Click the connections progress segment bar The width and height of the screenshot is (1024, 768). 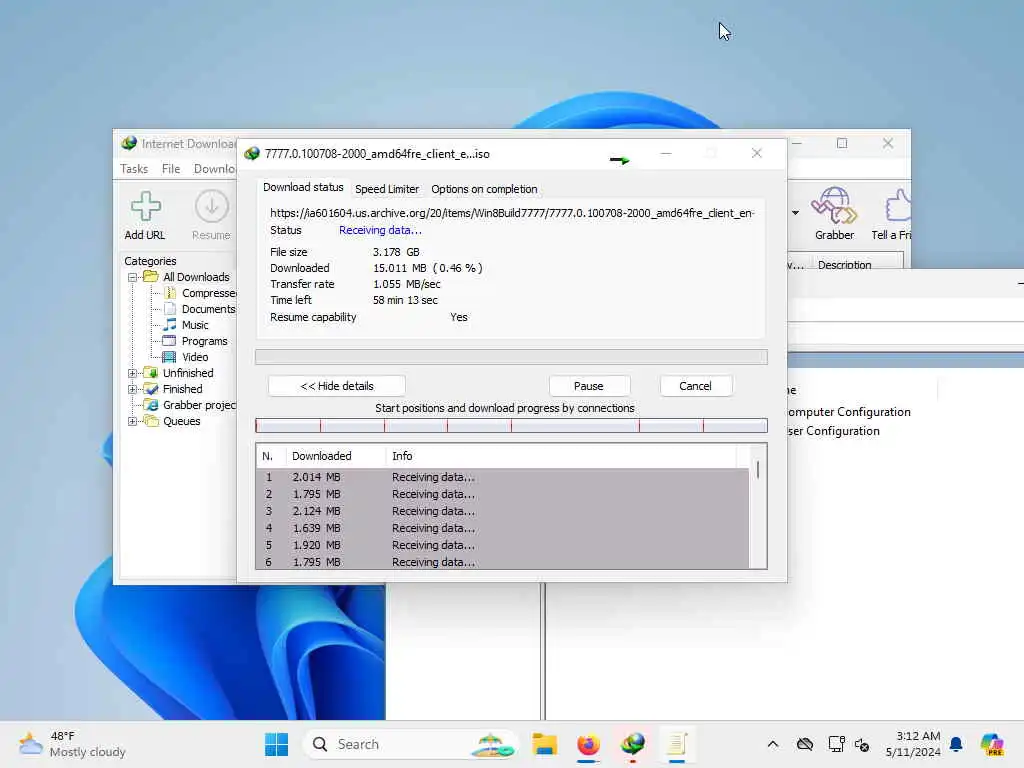point(511,426)
